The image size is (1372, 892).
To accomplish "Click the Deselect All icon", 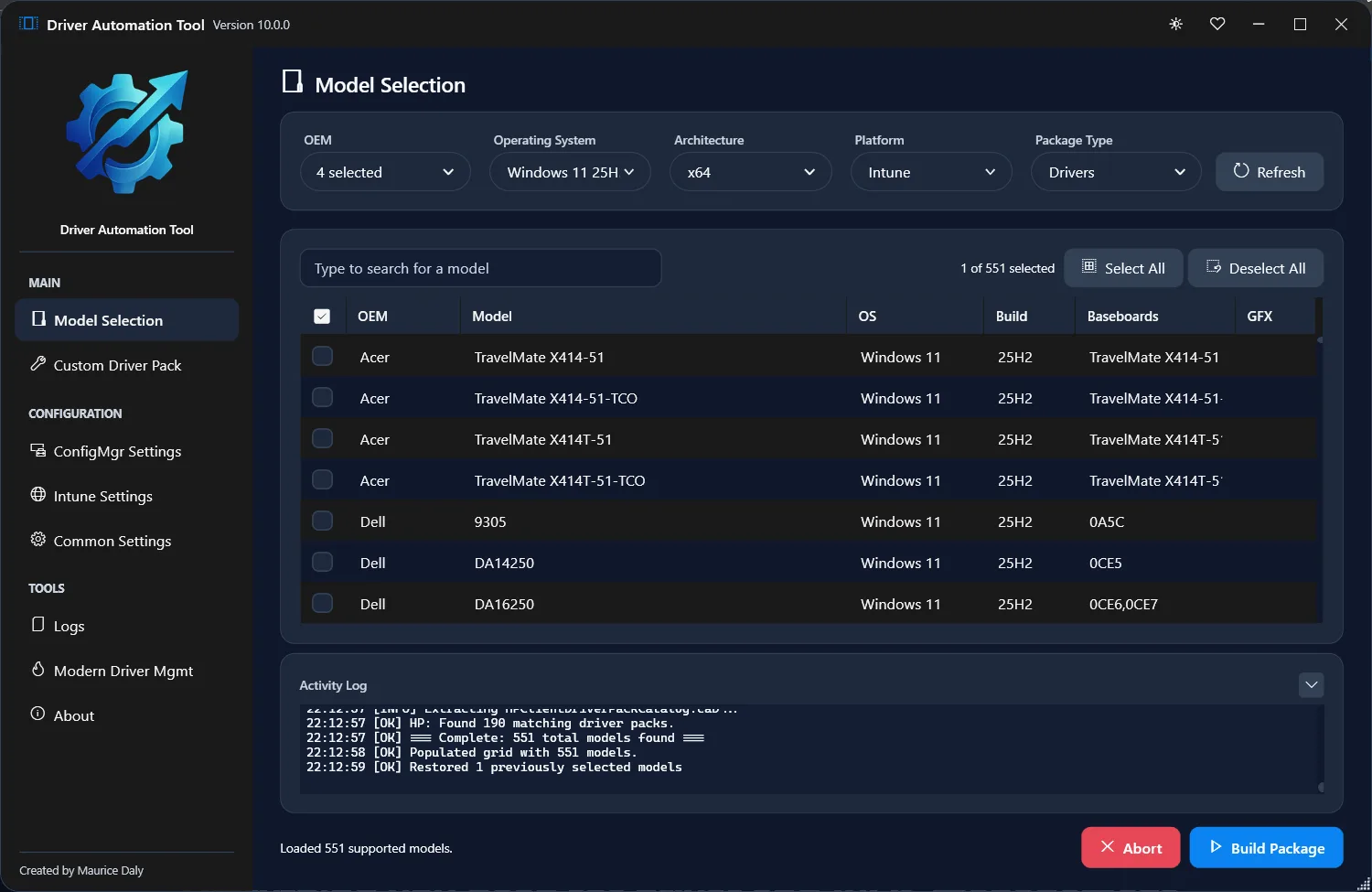I will [1214, 266].
